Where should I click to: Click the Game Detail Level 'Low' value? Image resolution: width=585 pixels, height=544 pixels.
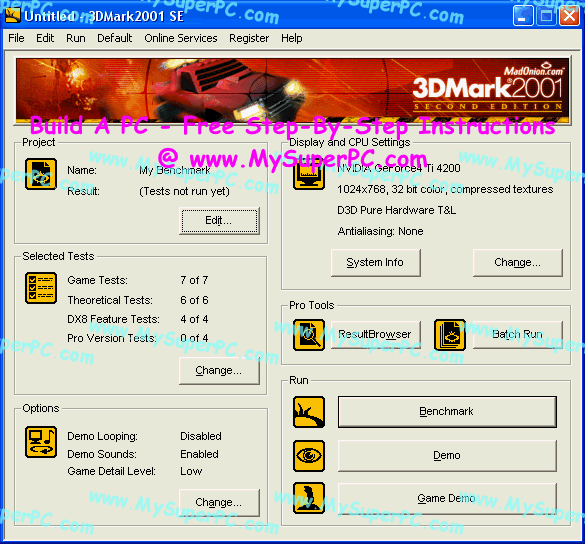[191, 471]
